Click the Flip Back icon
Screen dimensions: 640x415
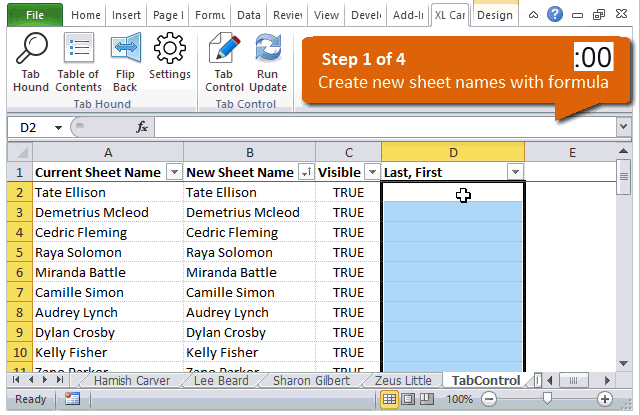[125, 62]
